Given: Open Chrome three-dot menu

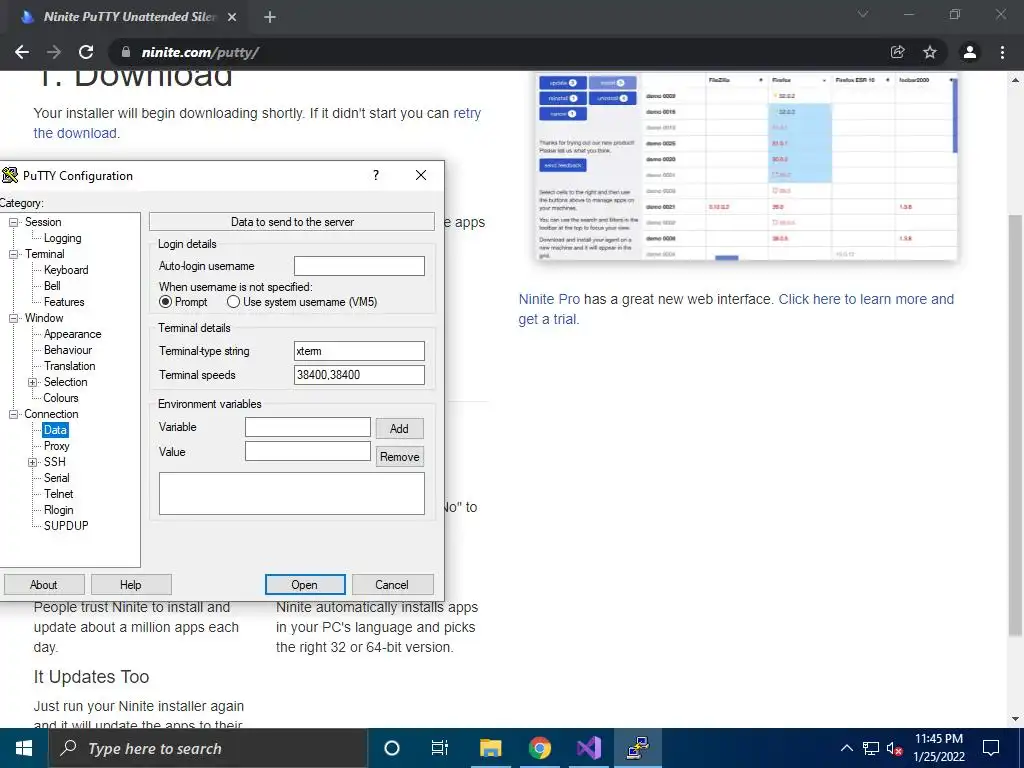Looking at the screenshot, I should point(1002,52).
